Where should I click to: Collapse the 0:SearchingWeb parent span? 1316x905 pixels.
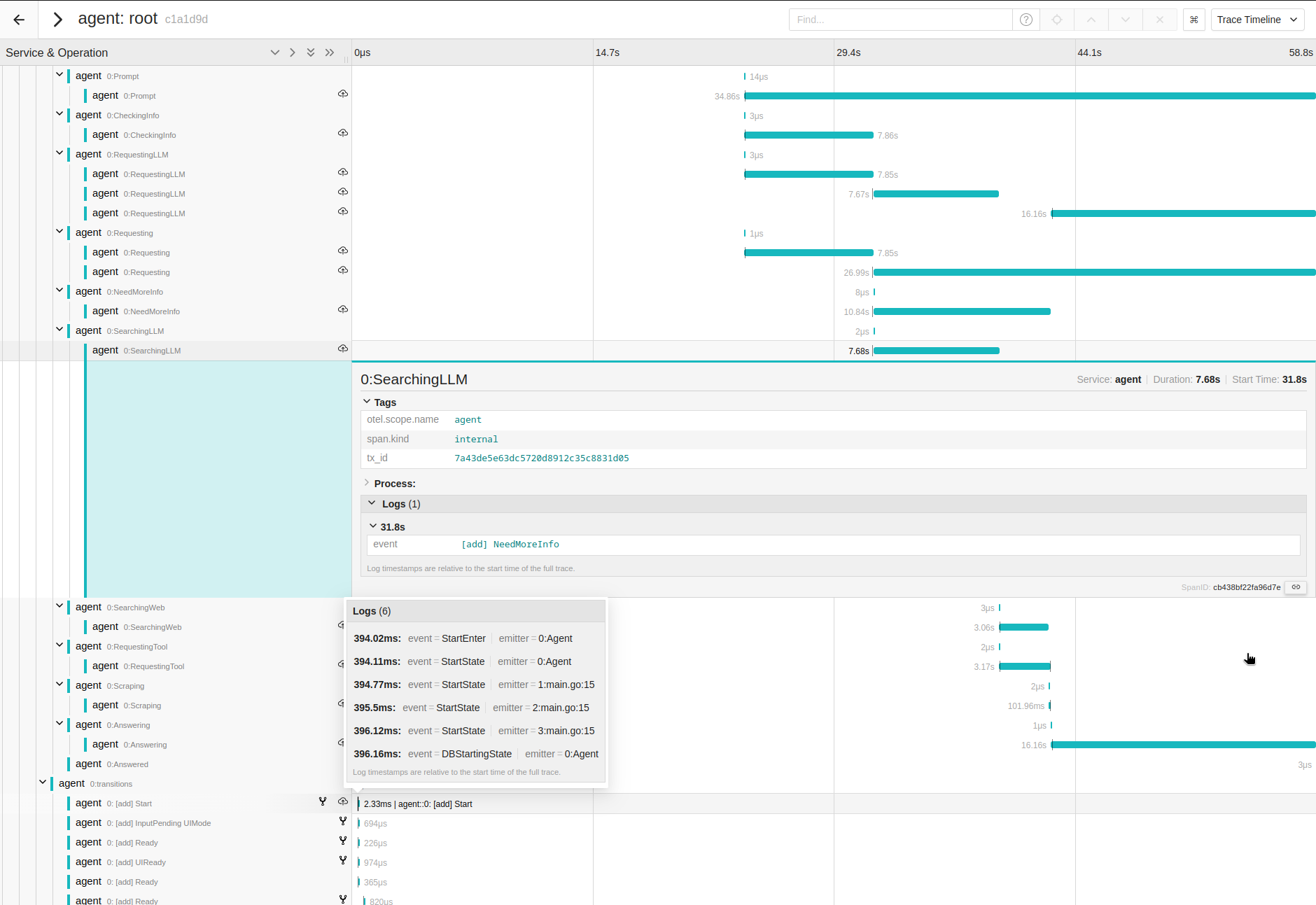59,606
